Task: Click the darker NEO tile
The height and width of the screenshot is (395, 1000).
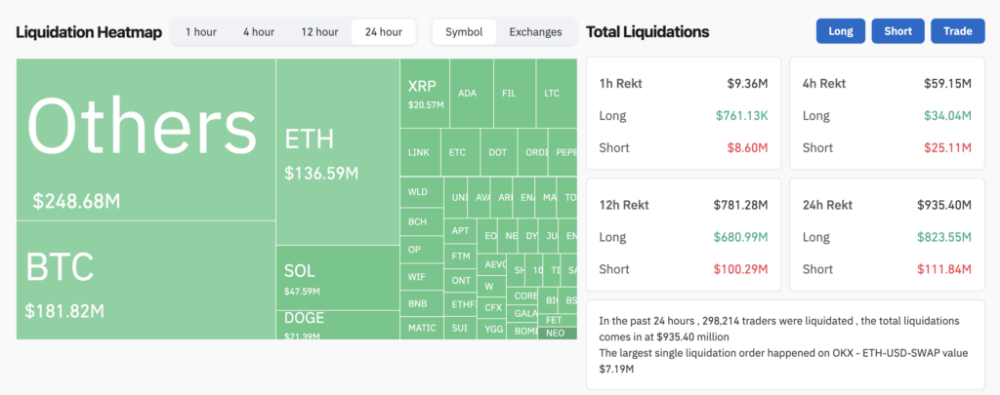Action: 557,333
